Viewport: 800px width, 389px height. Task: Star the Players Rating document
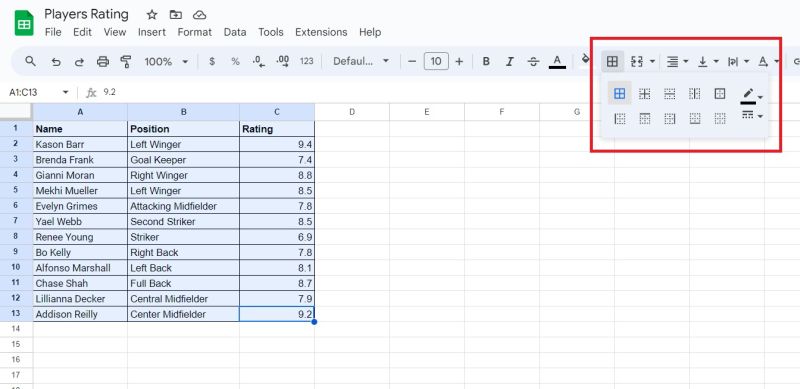click(x=152, y=15)
